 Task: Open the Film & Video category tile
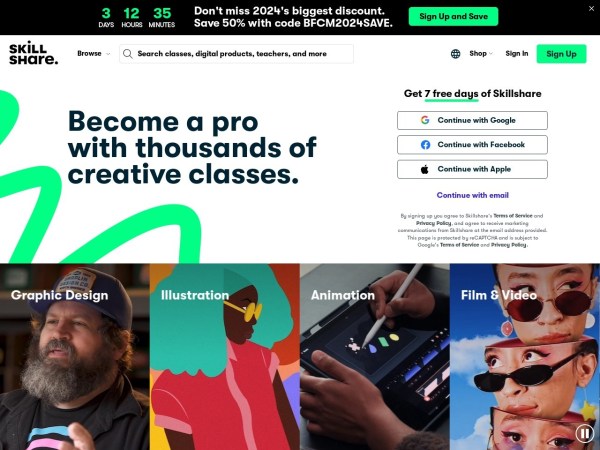click(x=525, y=357)
